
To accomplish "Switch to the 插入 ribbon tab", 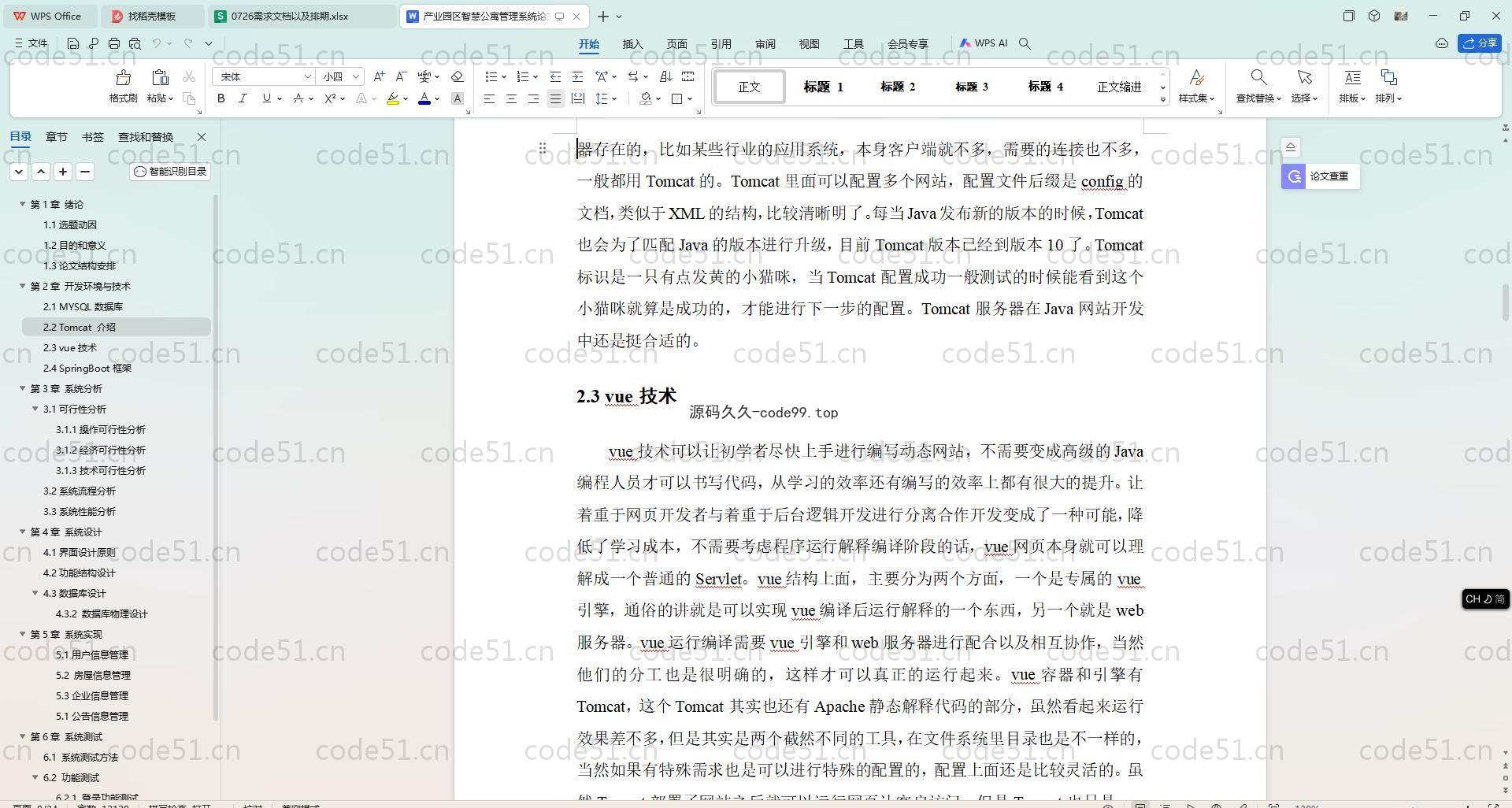I will tap(632, 44).
